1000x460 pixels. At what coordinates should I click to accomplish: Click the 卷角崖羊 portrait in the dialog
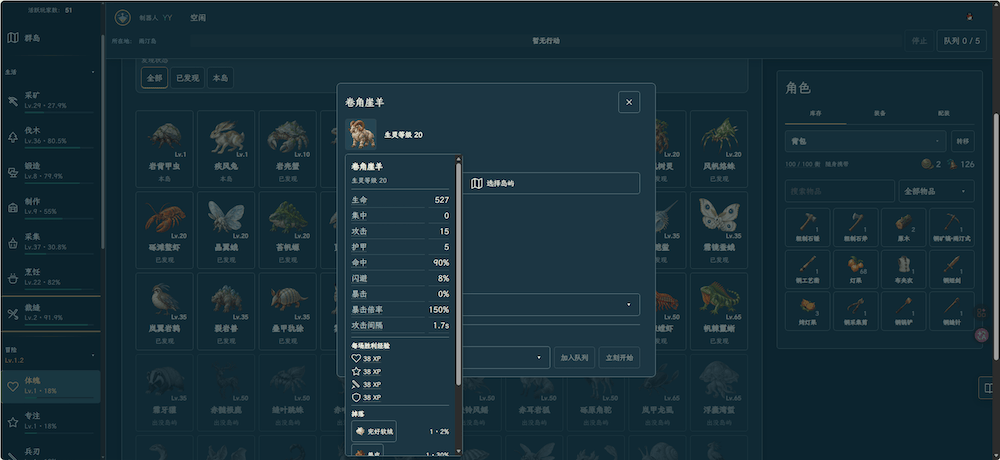tap(361, 134)
